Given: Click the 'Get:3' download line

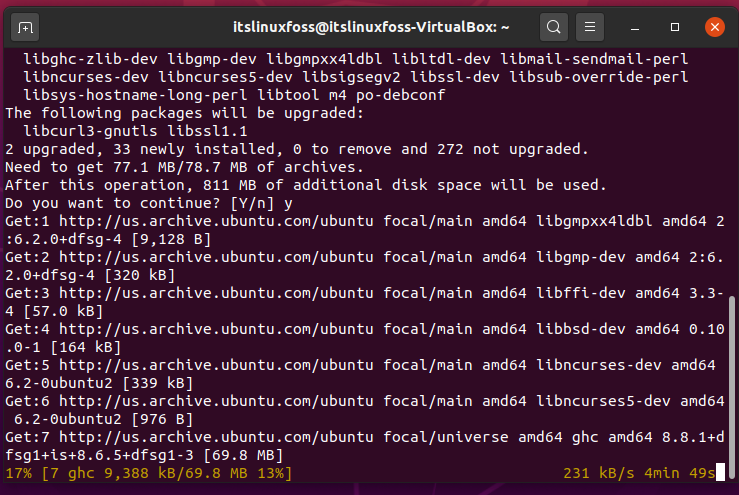Looking at the screenshot, I should coord(365,302).
